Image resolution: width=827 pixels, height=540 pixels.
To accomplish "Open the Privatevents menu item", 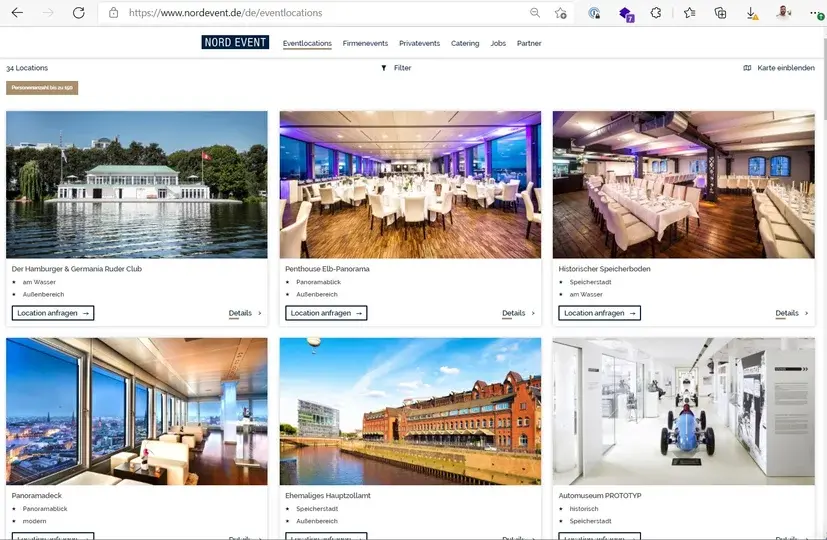I will pos(419,43).
